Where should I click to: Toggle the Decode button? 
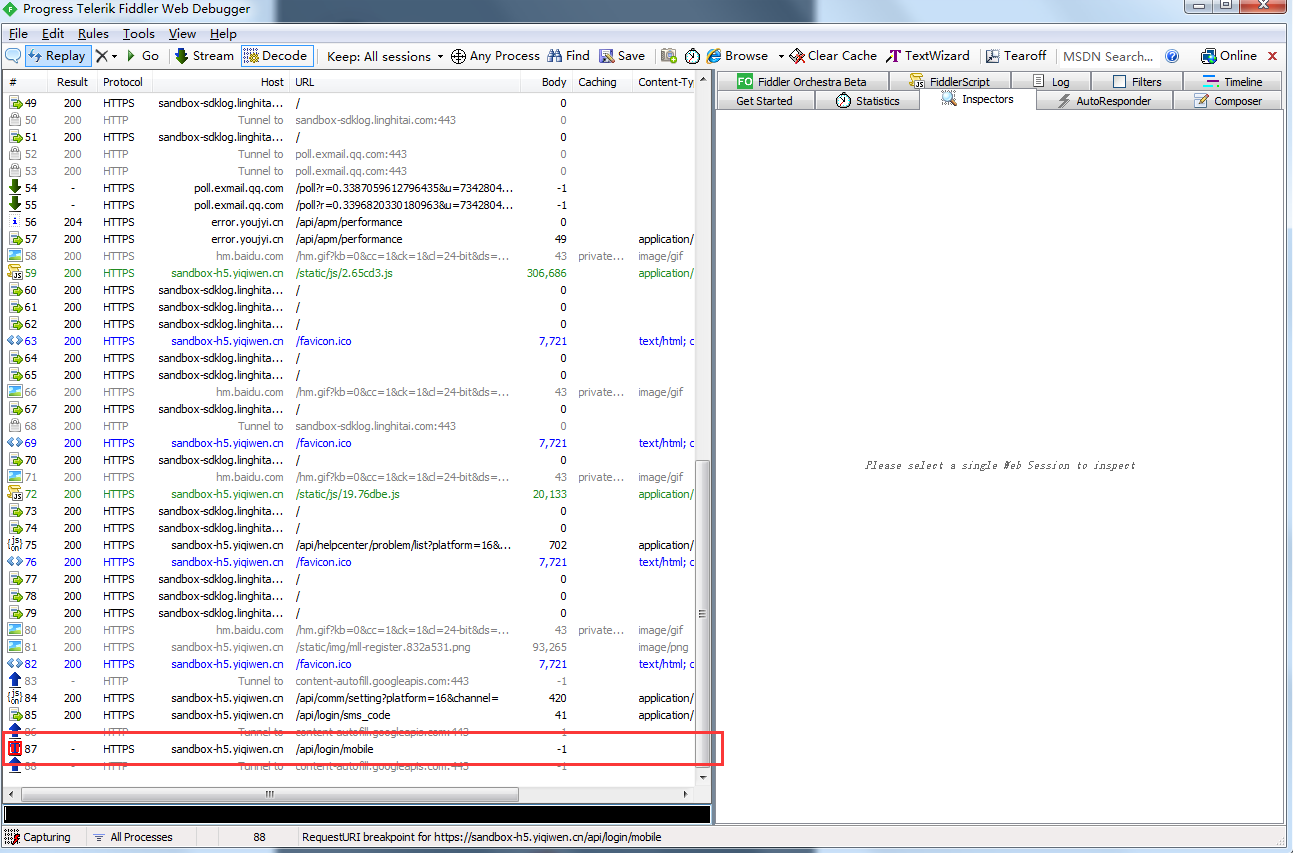pyautogui.click(x=276, y=56)
